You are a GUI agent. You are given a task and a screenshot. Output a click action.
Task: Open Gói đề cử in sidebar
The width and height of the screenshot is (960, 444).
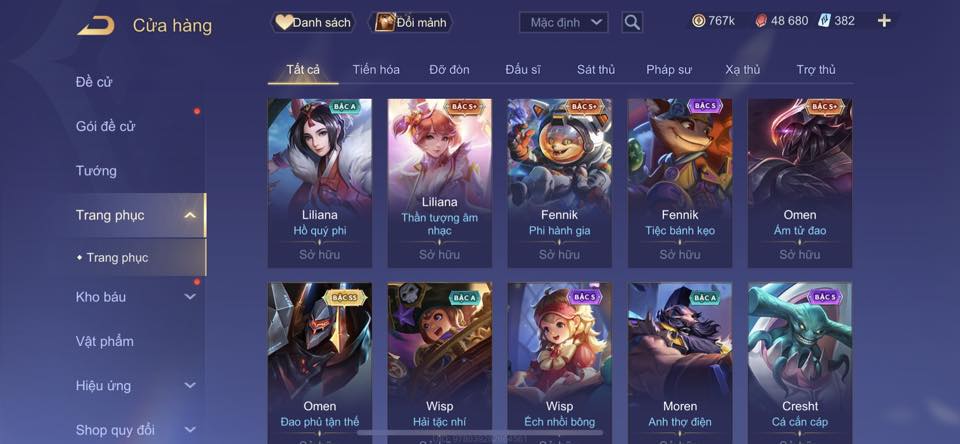[x=105, y=127]
